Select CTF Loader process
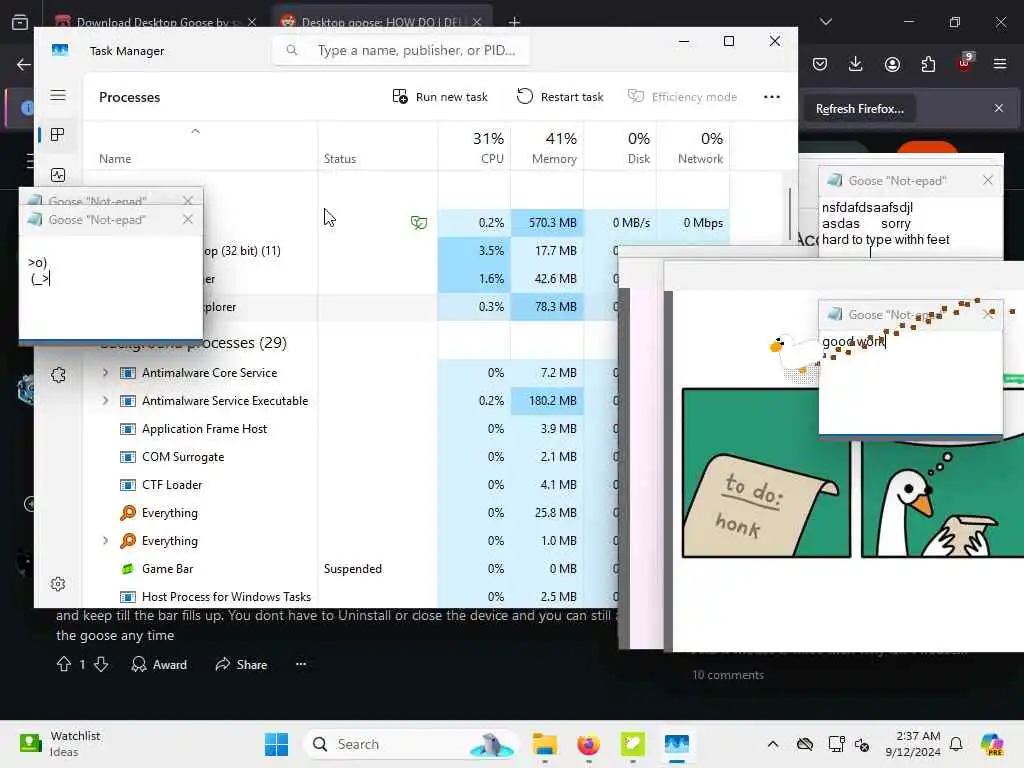 tap(172, 485)
